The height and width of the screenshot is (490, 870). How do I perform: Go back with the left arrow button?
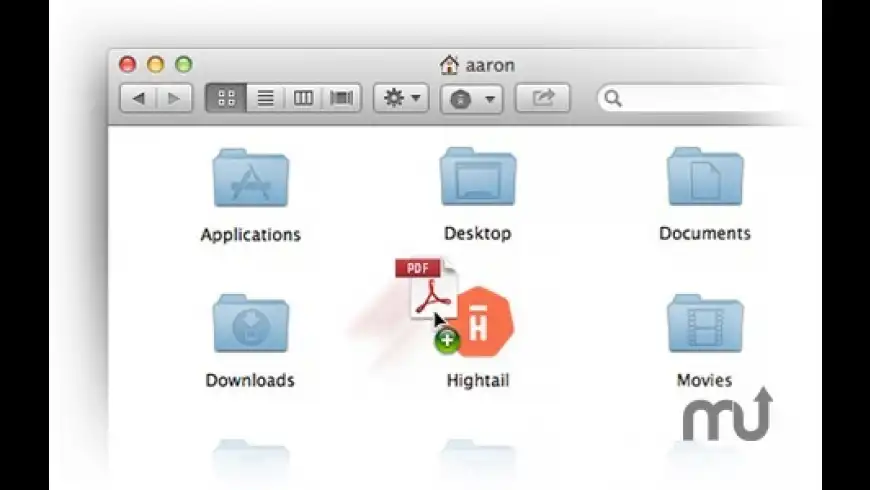click(x=139, y=98)
